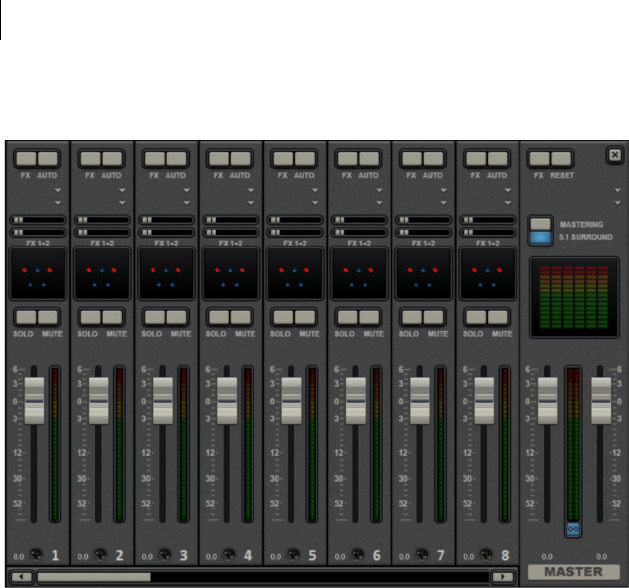
Task: Close the mixer panel
Action: pos(615,155)
